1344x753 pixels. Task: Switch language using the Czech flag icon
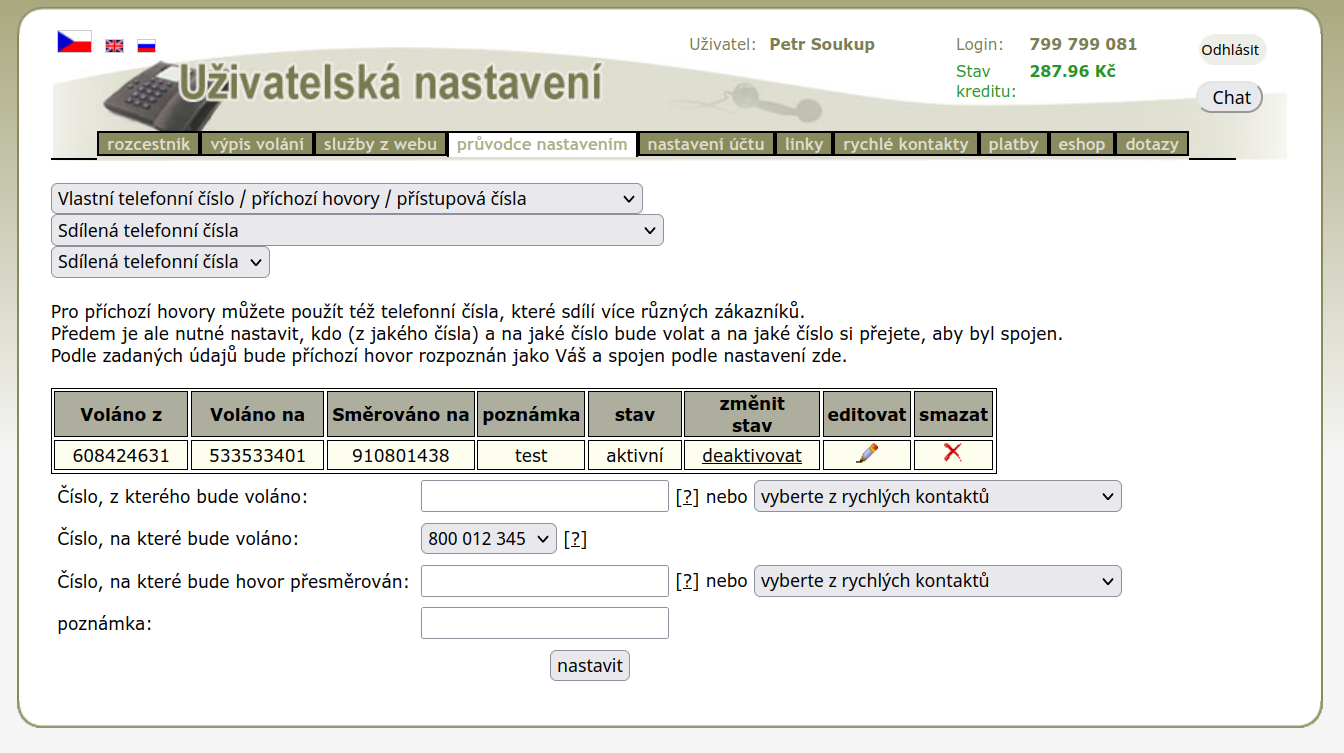(x=74, y=40)
